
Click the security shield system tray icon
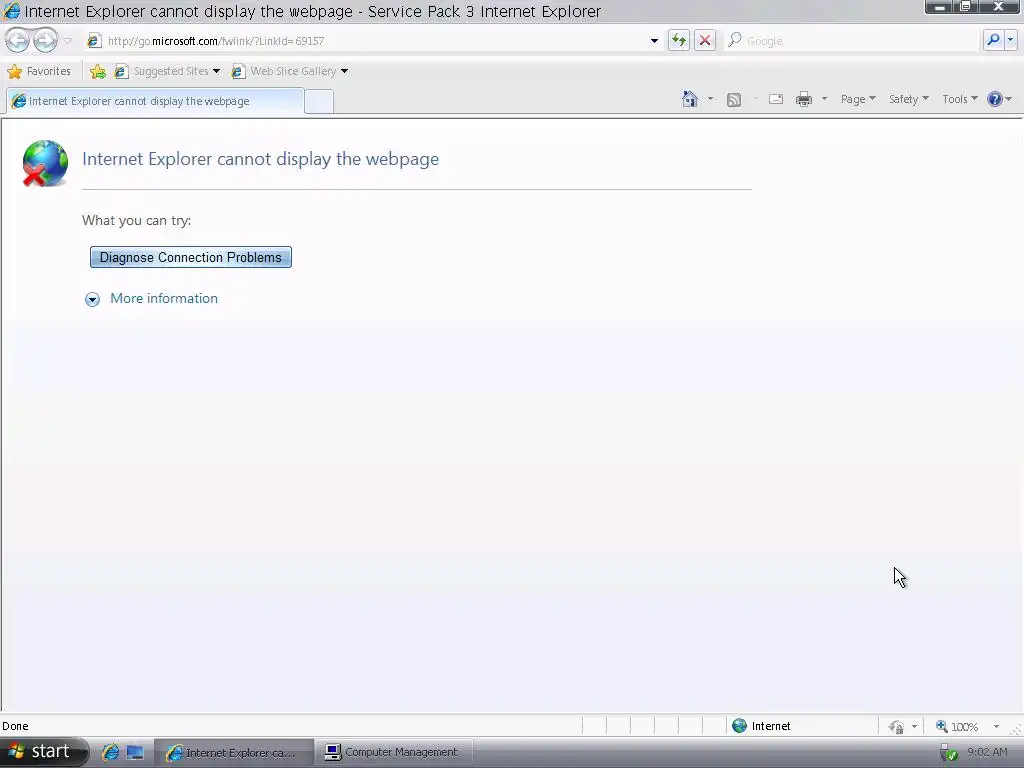point(949,753)
